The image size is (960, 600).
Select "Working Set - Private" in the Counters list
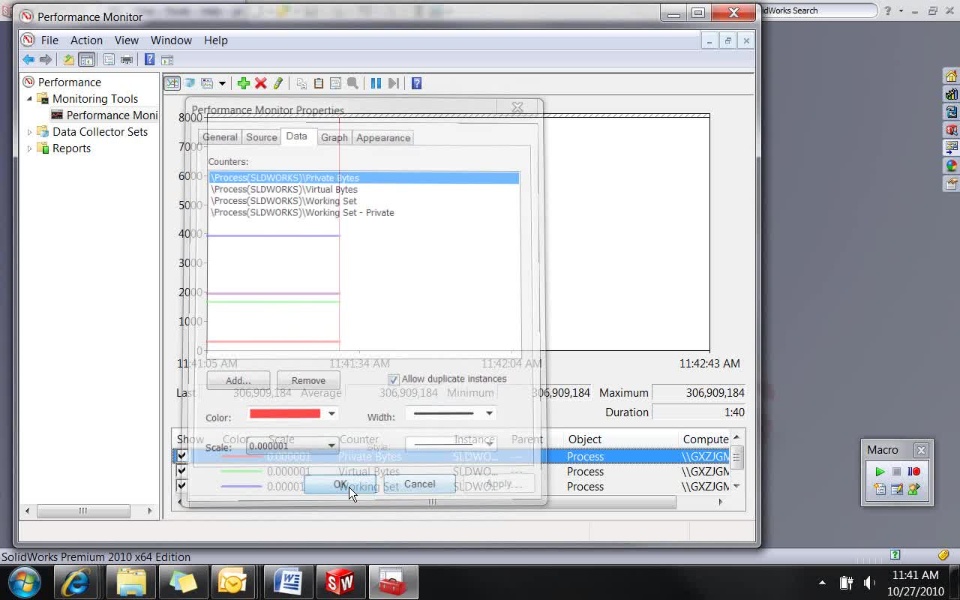(x=302, y=212)
